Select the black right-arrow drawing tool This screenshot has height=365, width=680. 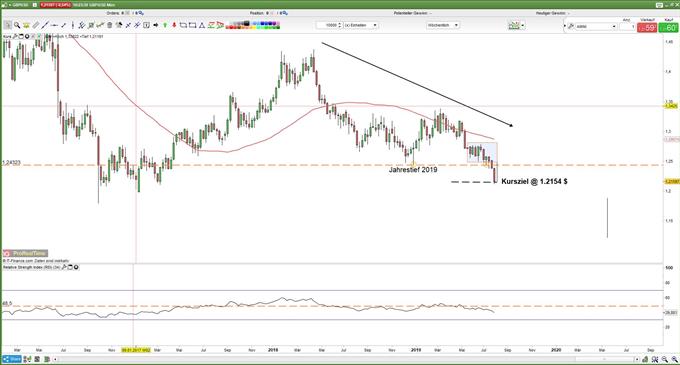156,25
